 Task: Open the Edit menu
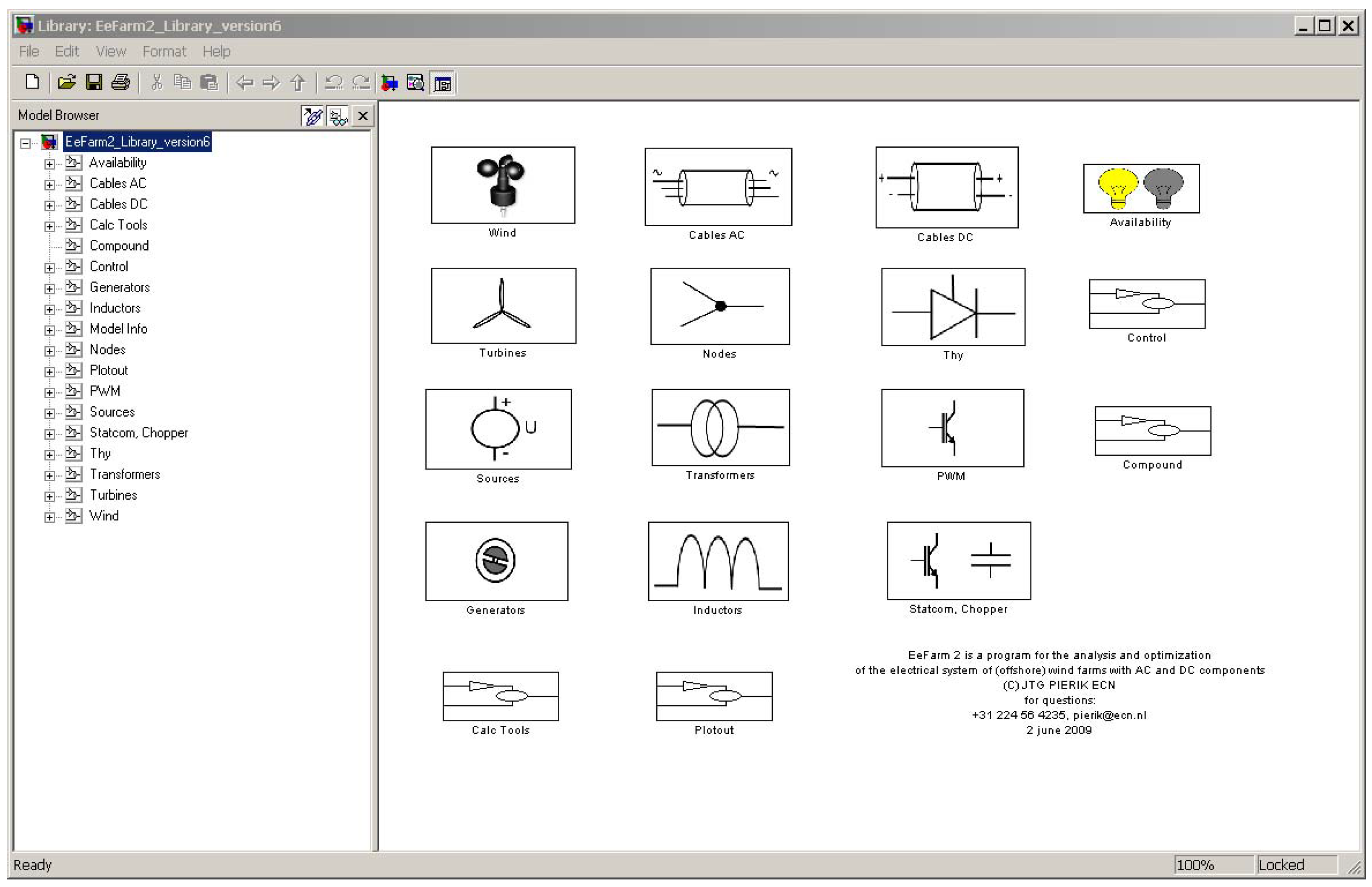pos(67,51)
